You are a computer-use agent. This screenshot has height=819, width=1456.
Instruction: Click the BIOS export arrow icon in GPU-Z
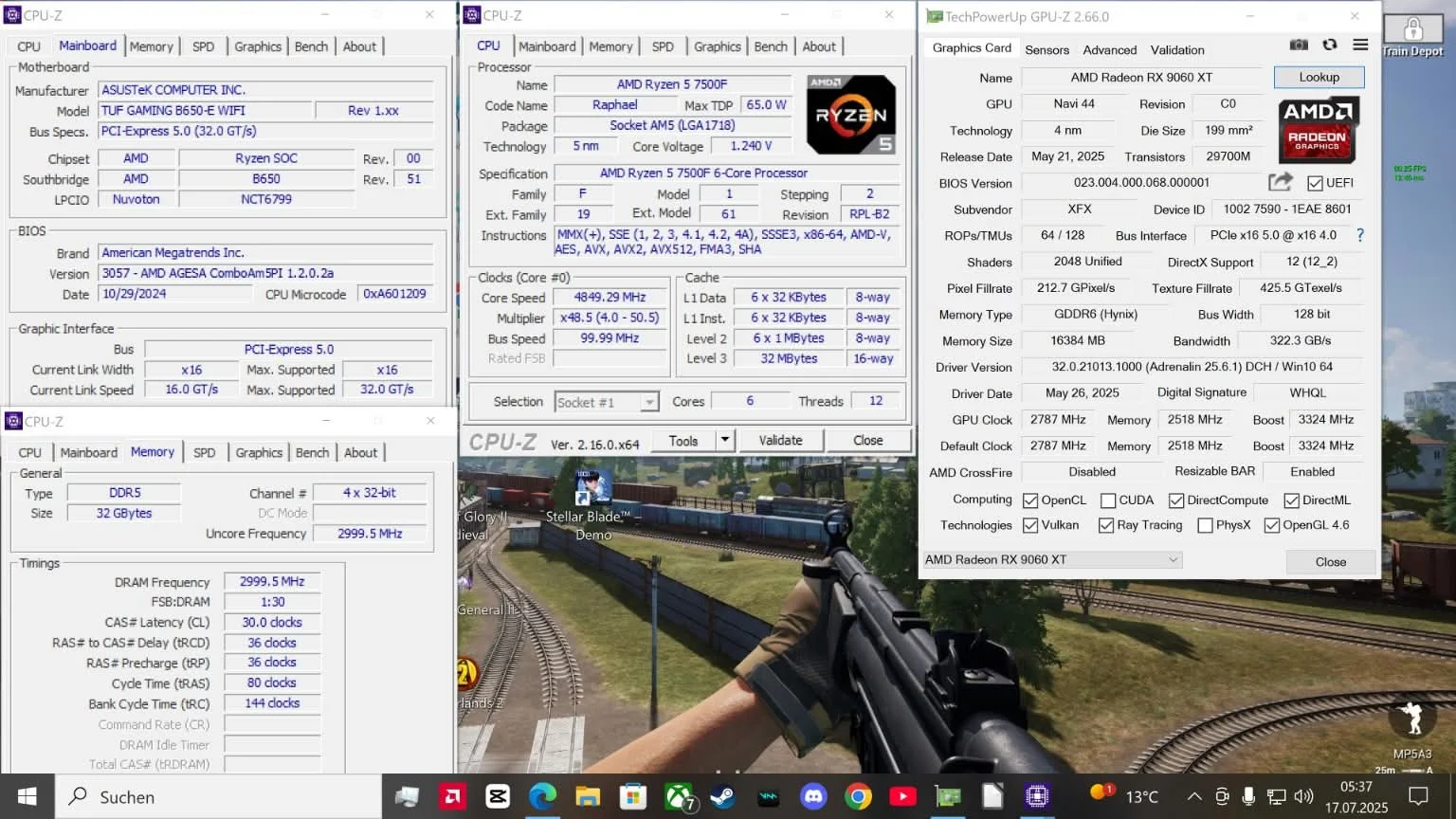click(1280, 182)
